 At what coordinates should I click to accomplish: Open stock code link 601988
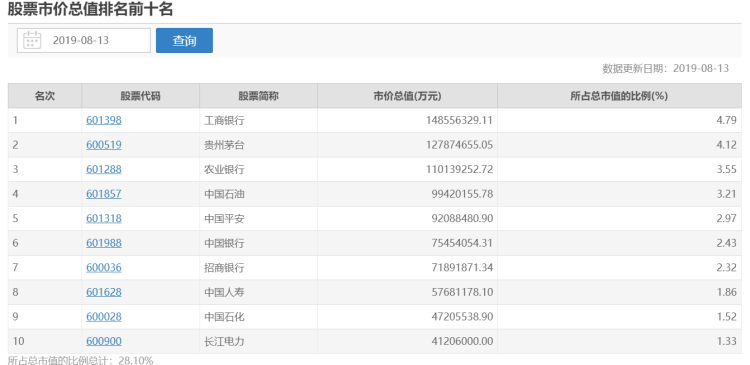click(104, 243)
